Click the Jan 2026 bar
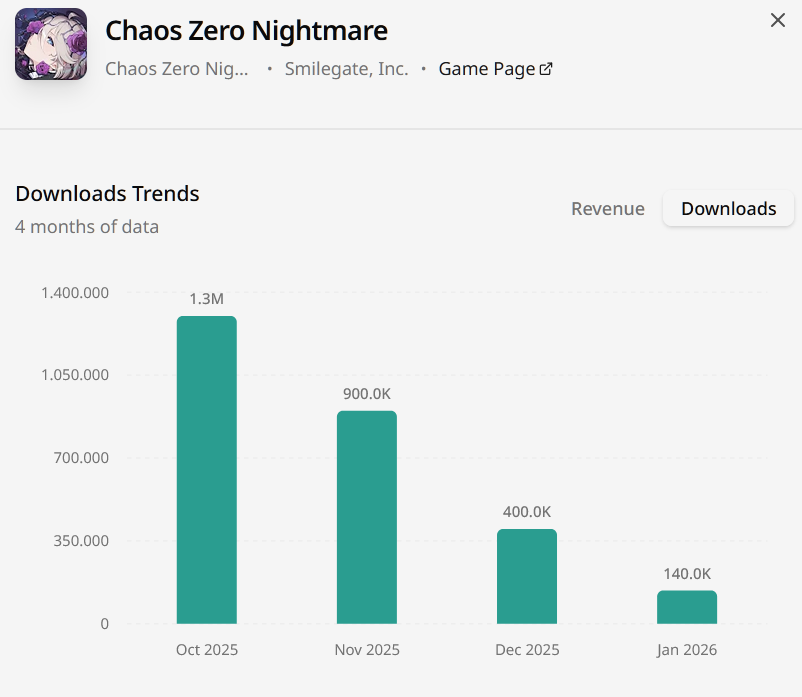Viewport: 802px width, 697px height. [x=687, y=607]
